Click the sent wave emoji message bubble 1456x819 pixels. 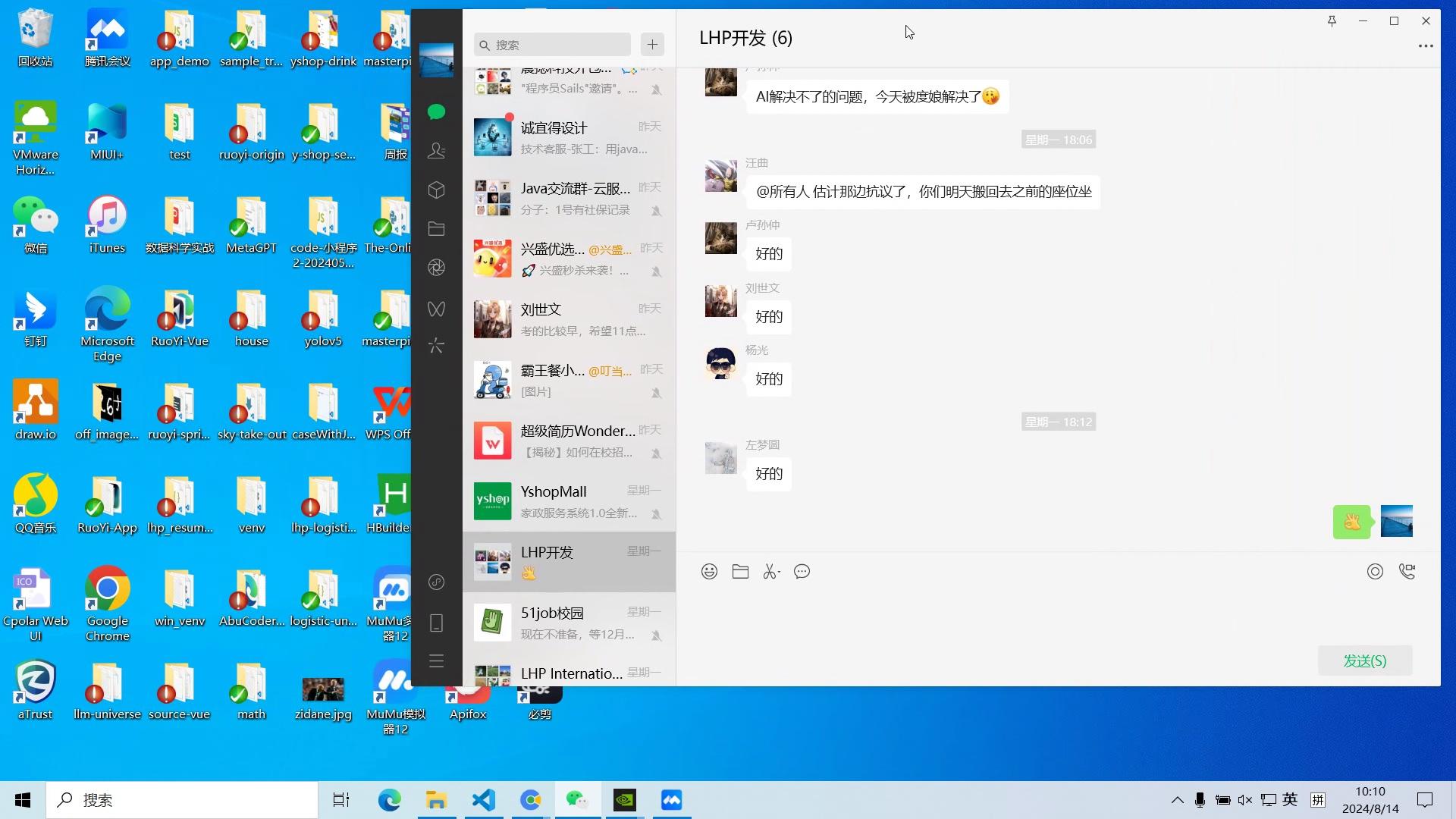point(1352,522)
